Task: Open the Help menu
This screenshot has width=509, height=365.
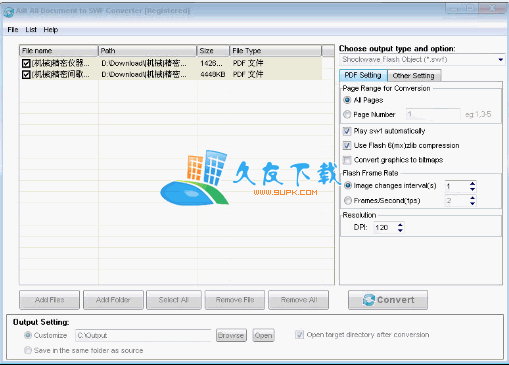Action: click(51, 30)
